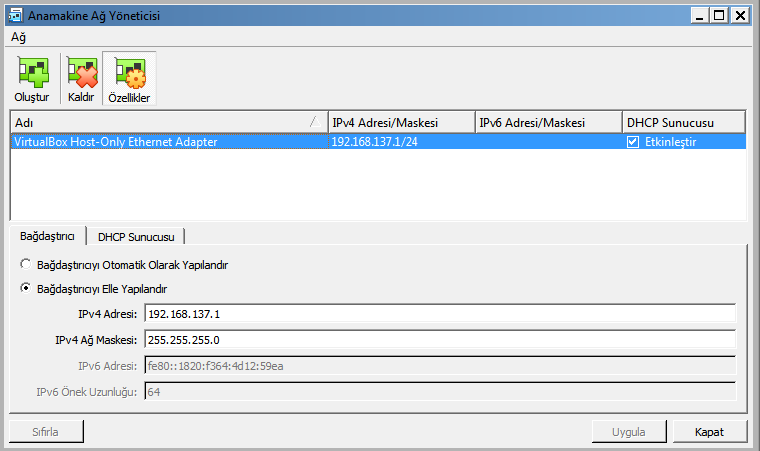Close the Anamakine Ağ Yöneticisi window

pyautogui.click(x=741, y=16)
